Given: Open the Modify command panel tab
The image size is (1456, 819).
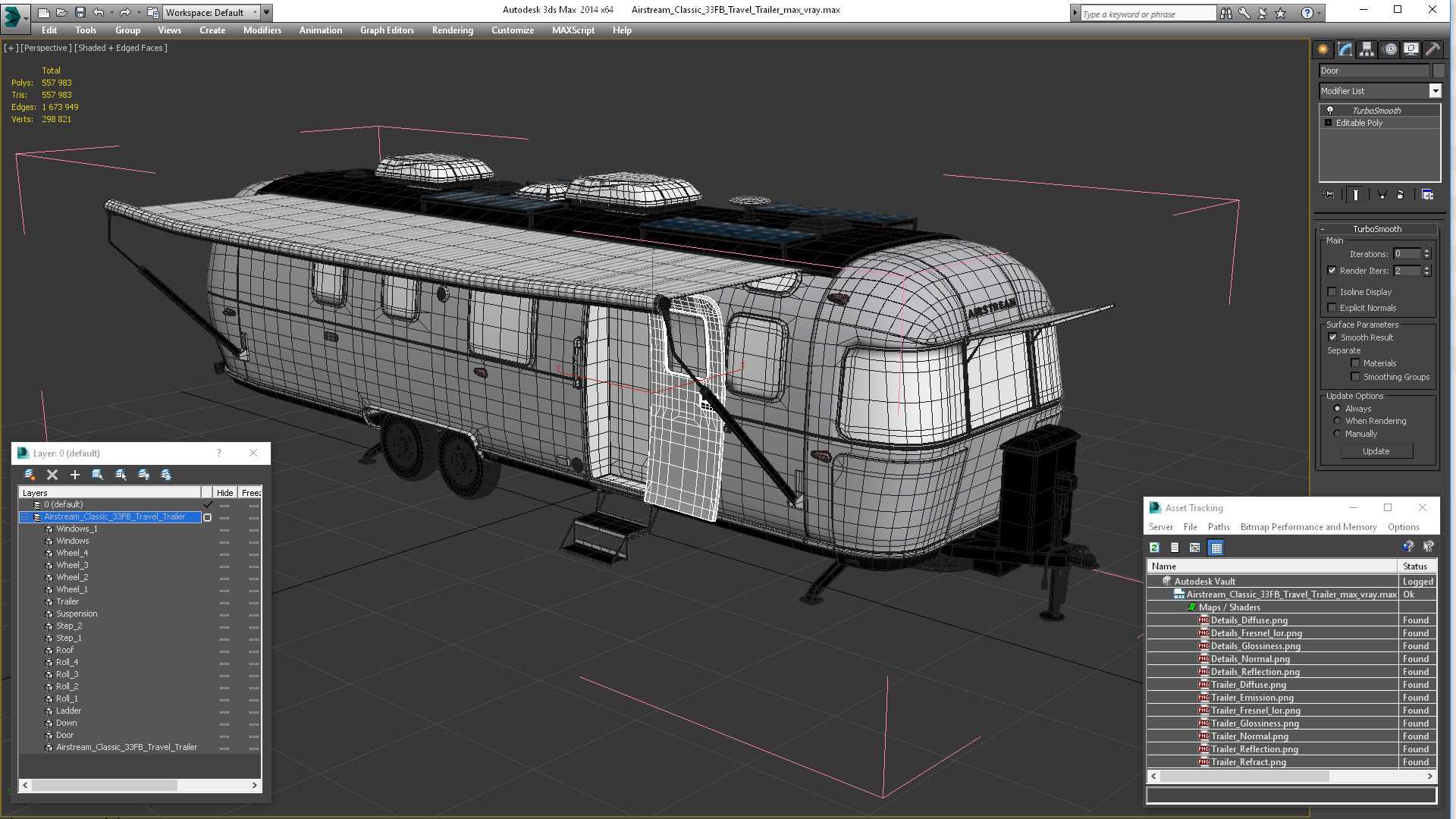Looking at the screenshot, I should [x=1345, y=49].
